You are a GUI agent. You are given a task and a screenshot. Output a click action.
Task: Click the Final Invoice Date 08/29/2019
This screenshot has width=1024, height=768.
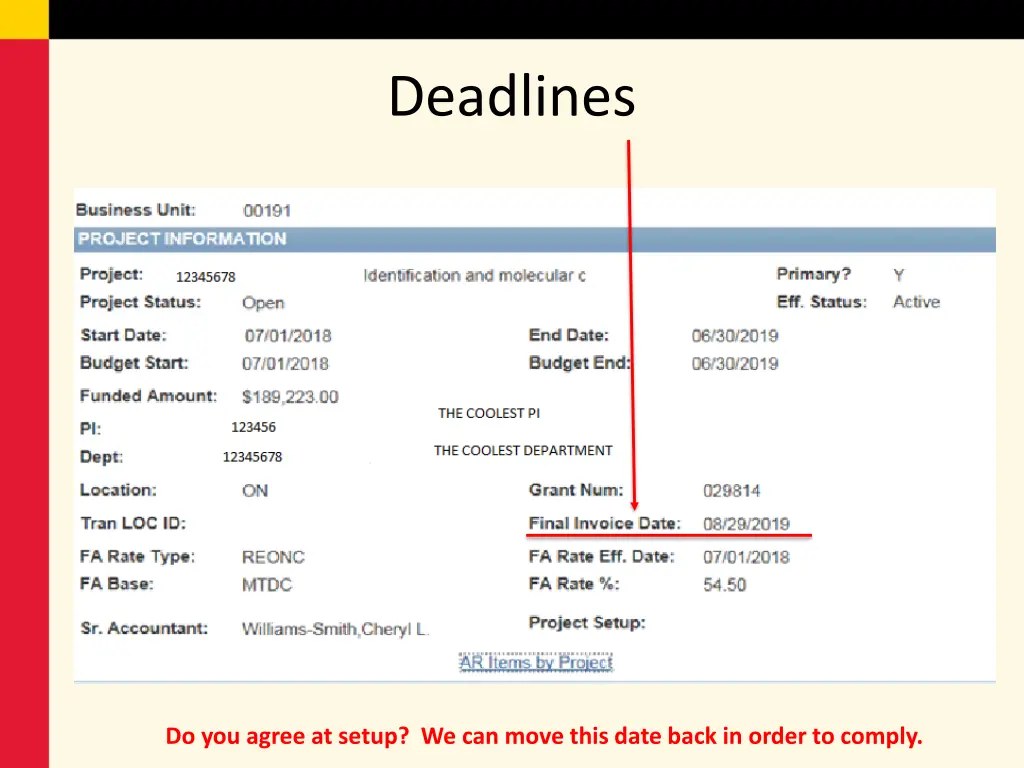[x=746, y=524]
